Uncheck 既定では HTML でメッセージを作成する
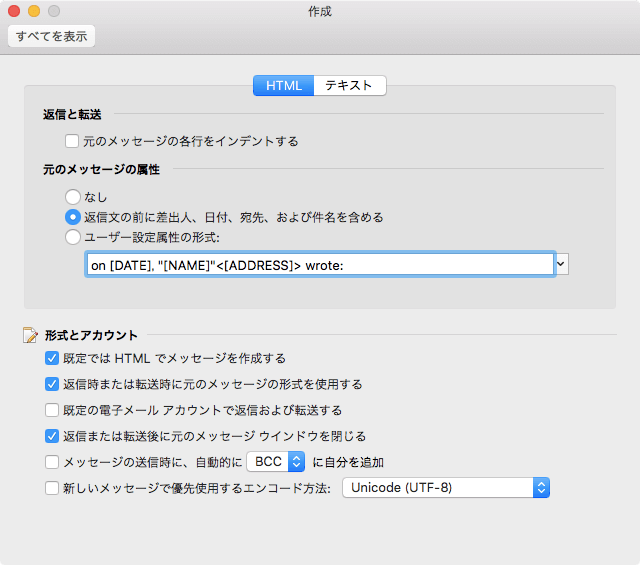 [x=52, y=358]
